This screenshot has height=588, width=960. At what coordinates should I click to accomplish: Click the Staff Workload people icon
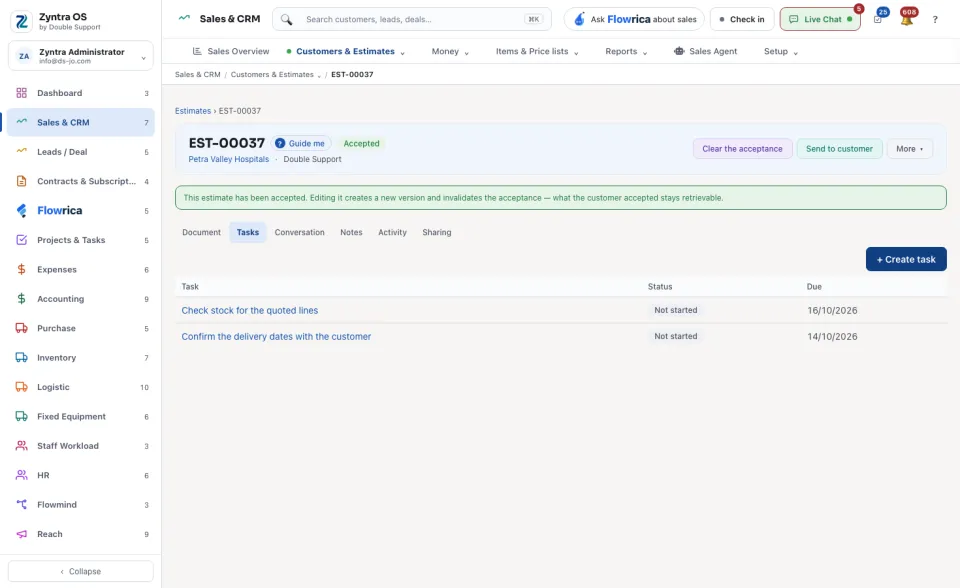pos(21,446)
